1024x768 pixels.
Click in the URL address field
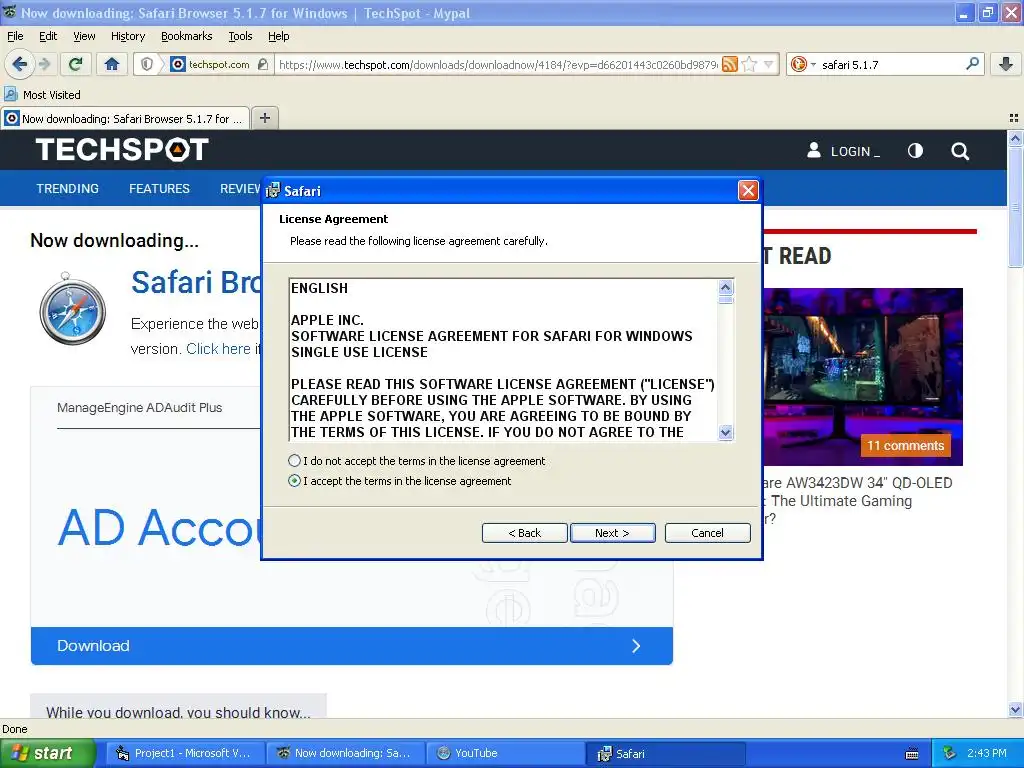498,64
